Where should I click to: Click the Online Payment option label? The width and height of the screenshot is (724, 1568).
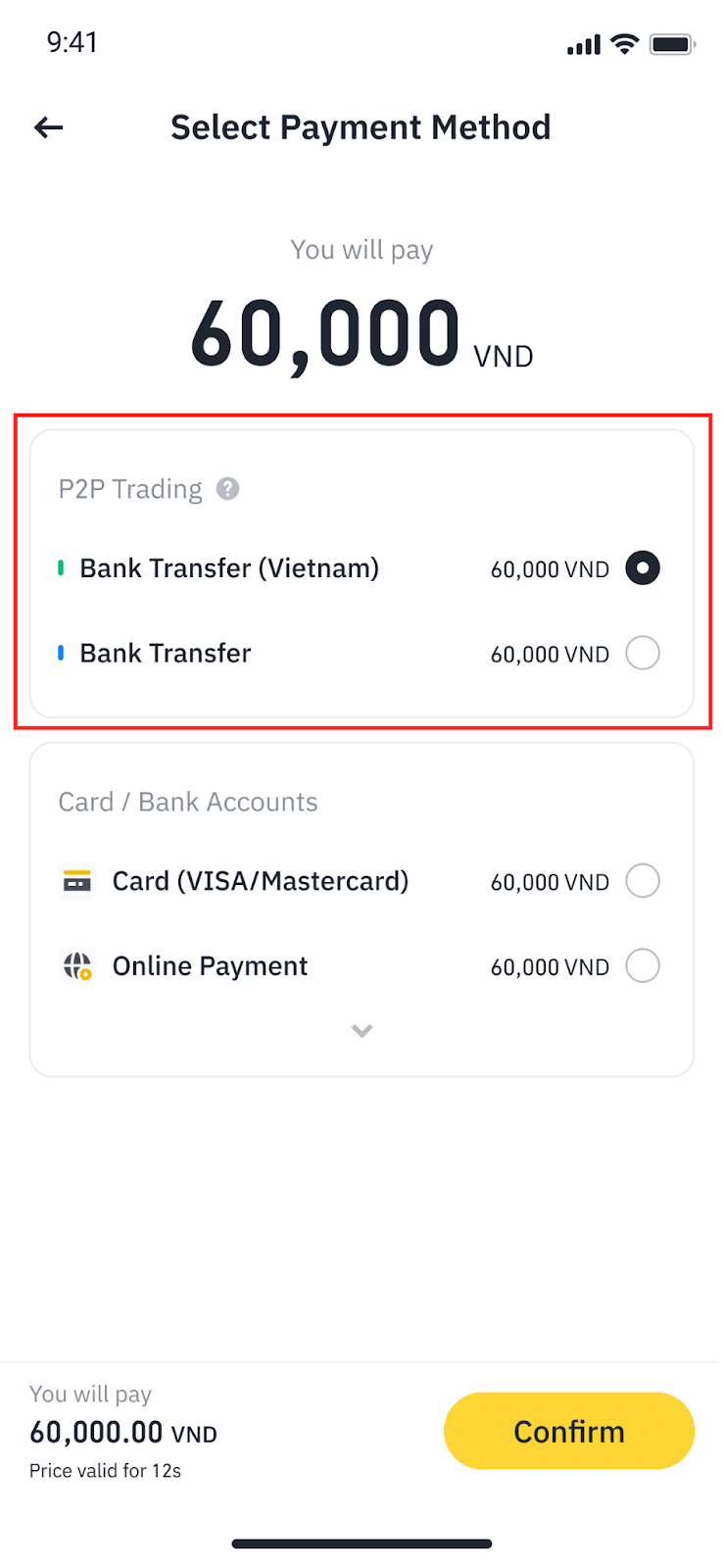click(210, 966)
